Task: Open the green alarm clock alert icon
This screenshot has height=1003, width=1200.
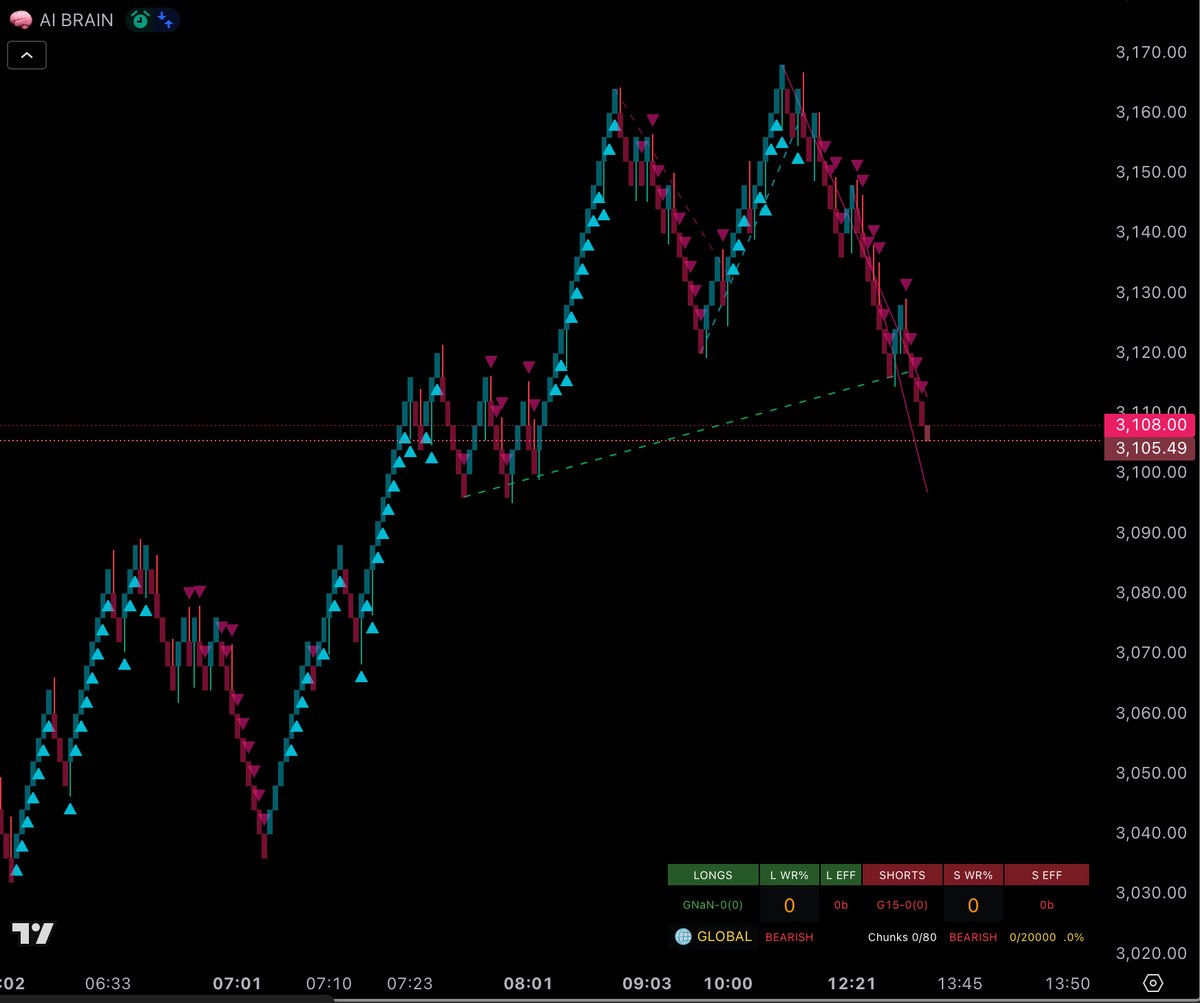Action: coord(141,19)
